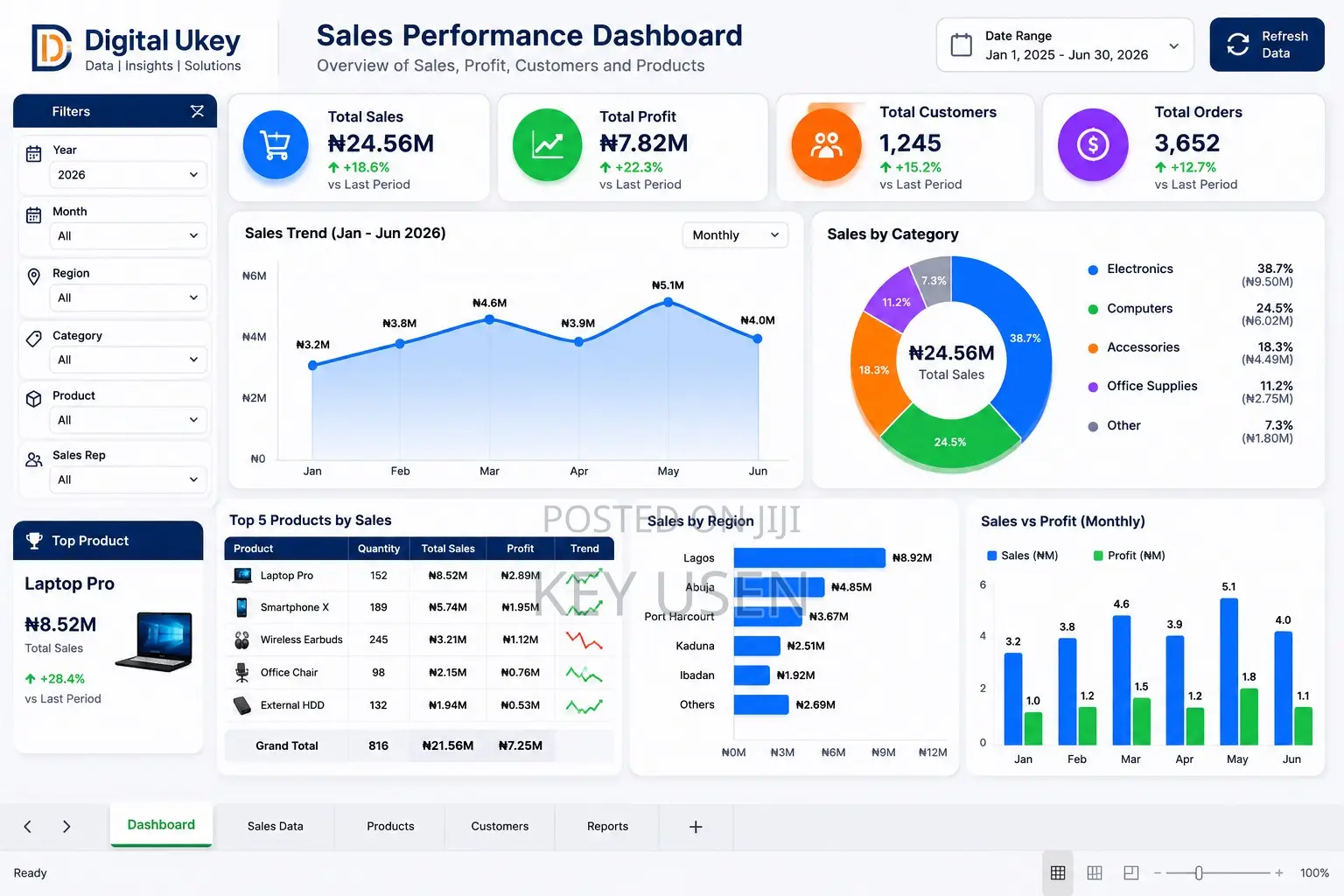1344x896 pixels.
Task: Click the Month calendar icon
Action: pos(33,215)
